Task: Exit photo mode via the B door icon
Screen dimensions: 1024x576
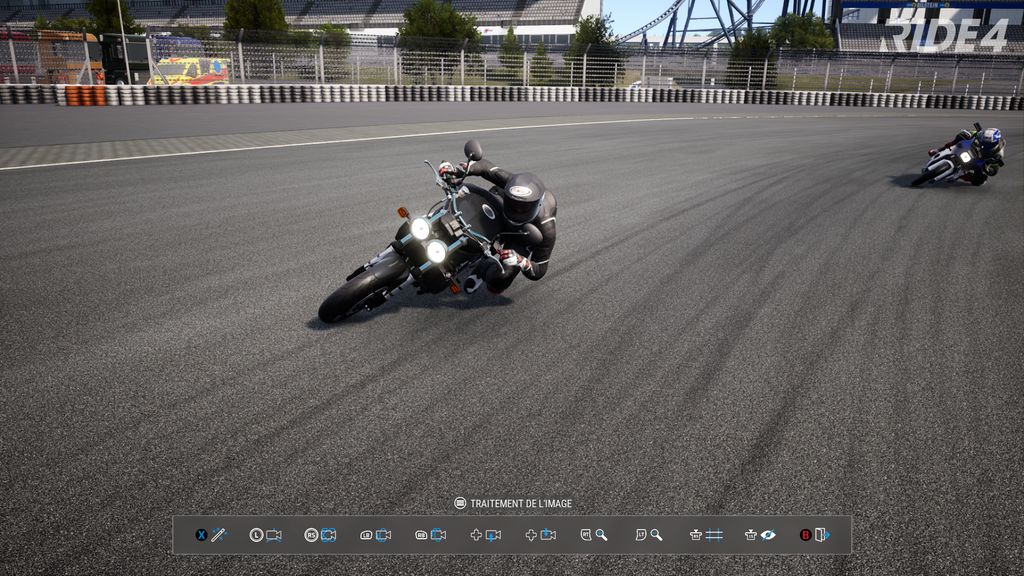Action: (822, 536)
